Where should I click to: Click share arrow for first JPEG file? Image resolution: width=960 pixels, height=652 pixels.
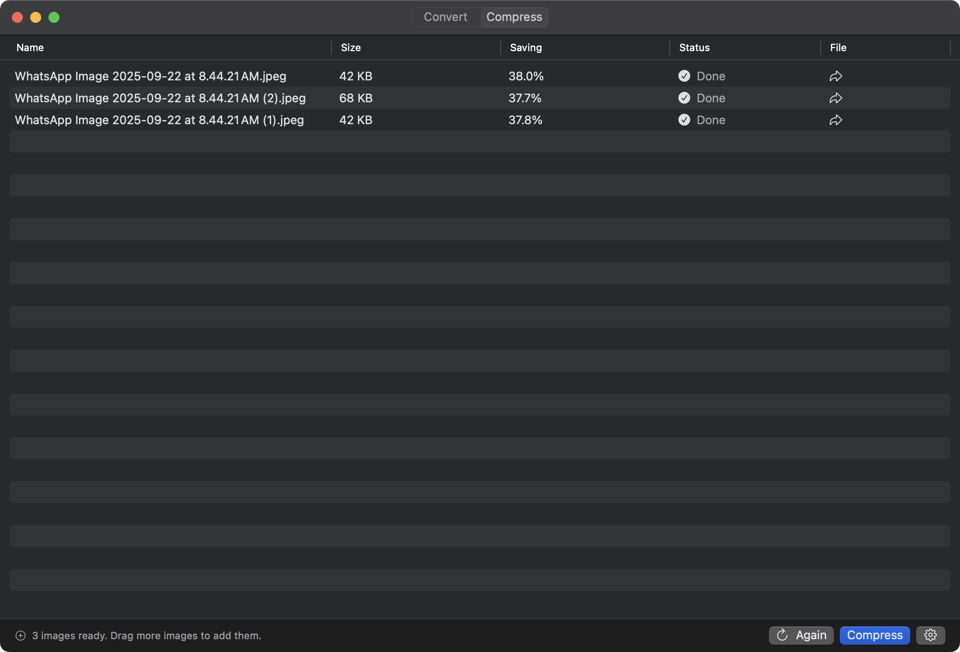pyautogui.click(x=836, y=76)
